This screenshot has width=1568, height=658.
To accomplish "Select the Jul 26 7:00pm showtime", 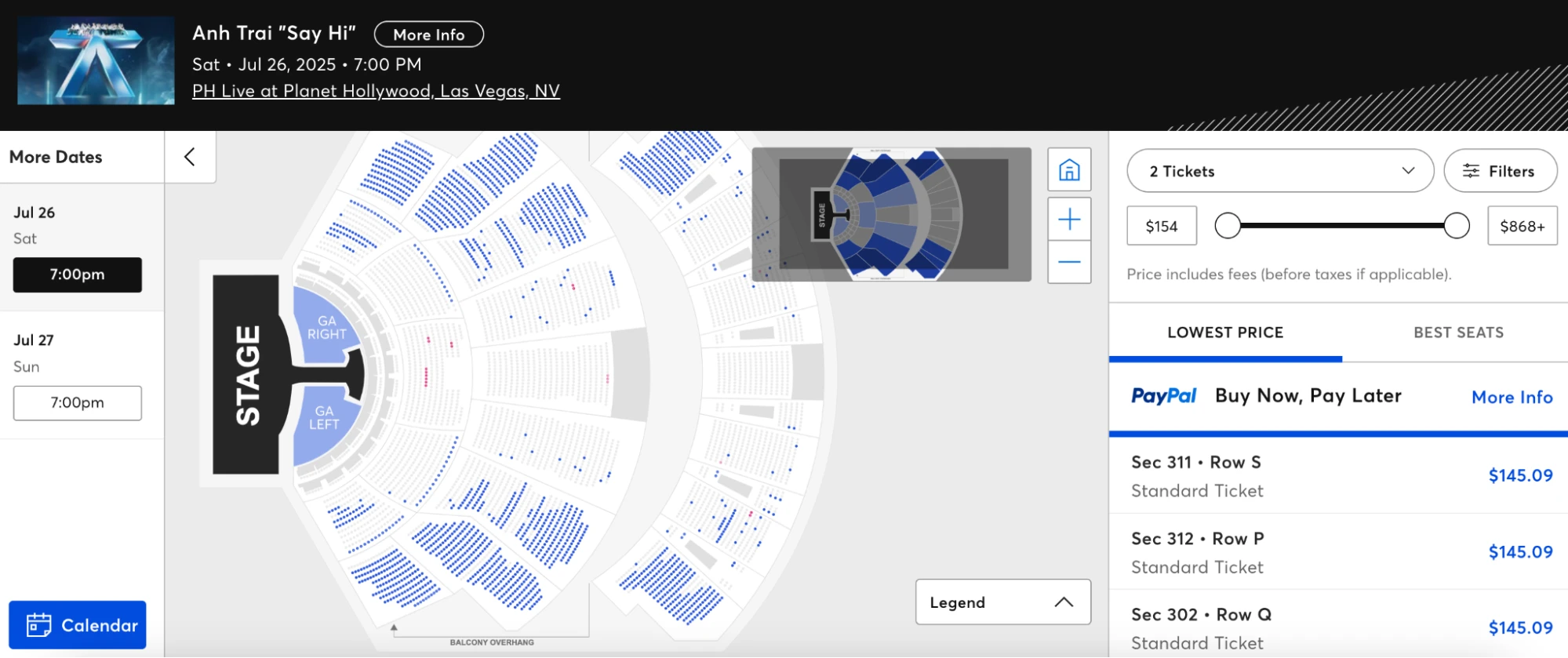I will click(x=78, y=274).
